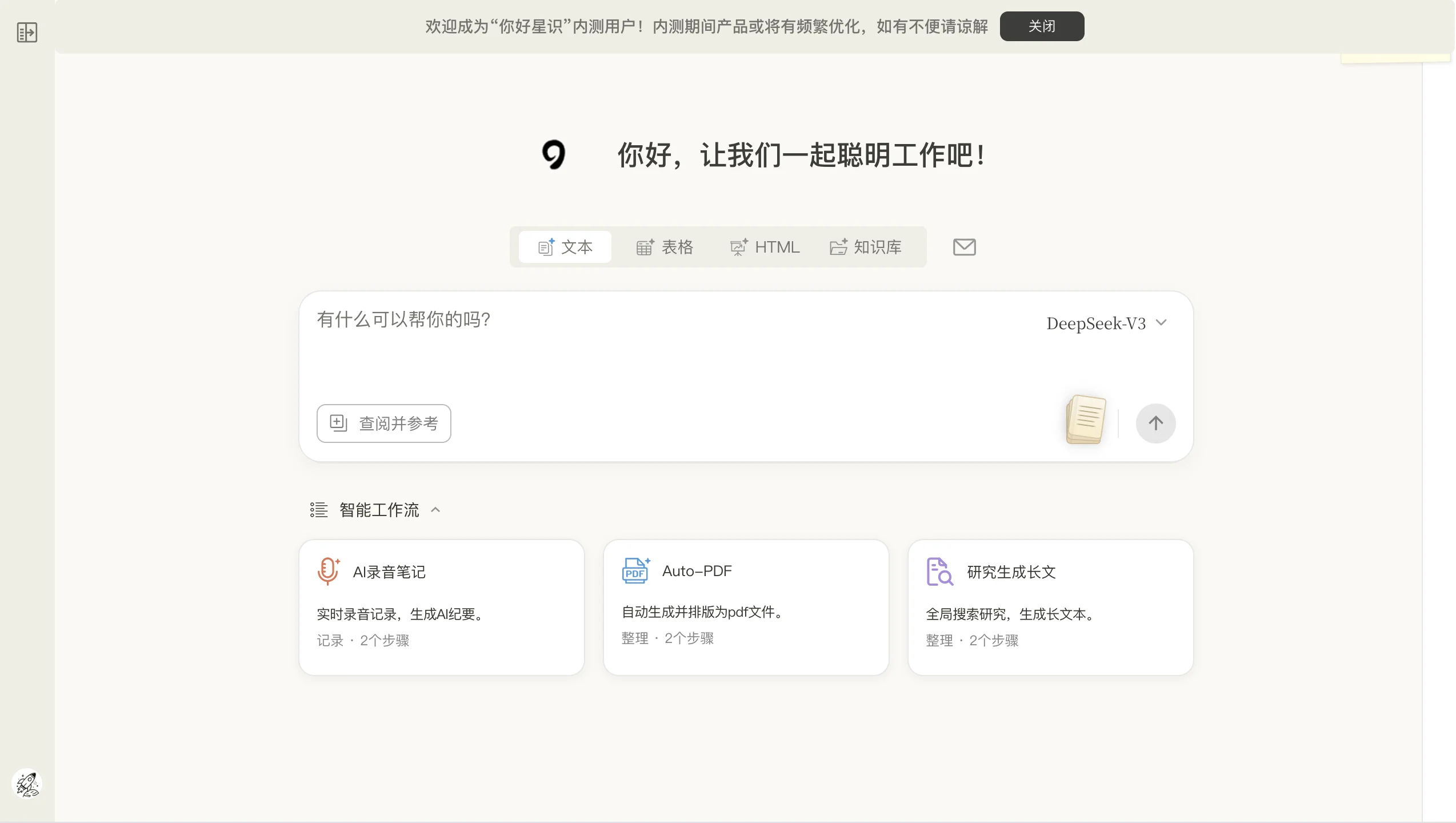
Task: Open the Auto-PDF workflow card
Action: tap(746, 607)
